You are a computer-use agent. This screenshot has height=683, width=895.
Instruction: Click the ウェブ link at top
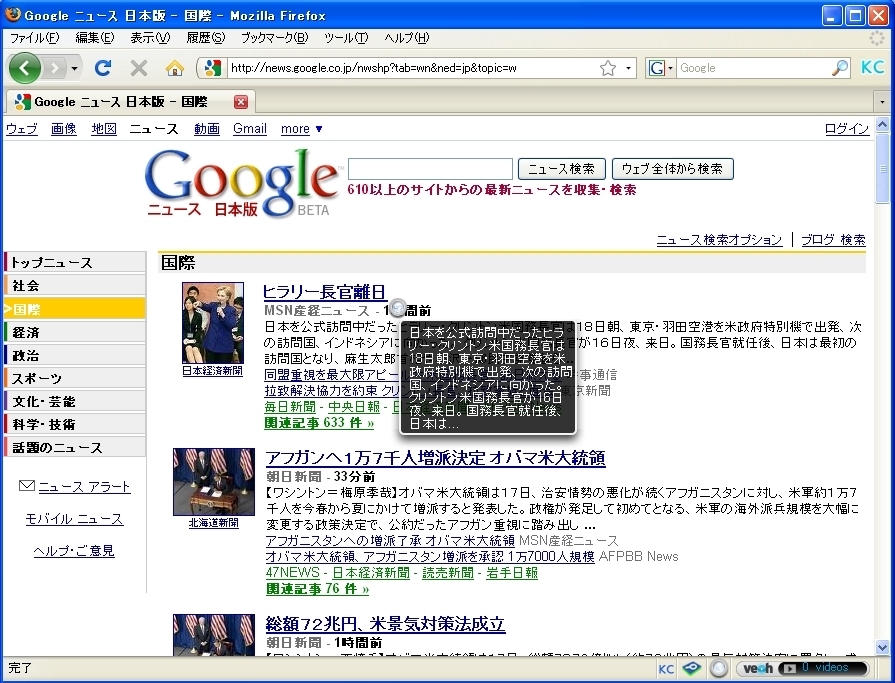coord(22,129)
